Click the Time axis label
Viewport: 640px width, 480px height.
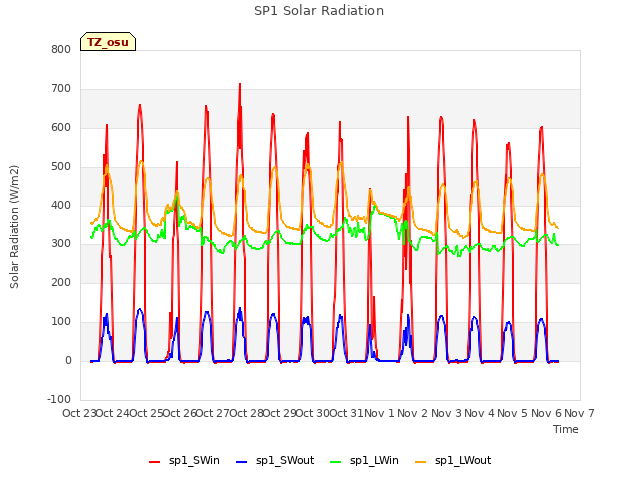click(x=566, y=429)
